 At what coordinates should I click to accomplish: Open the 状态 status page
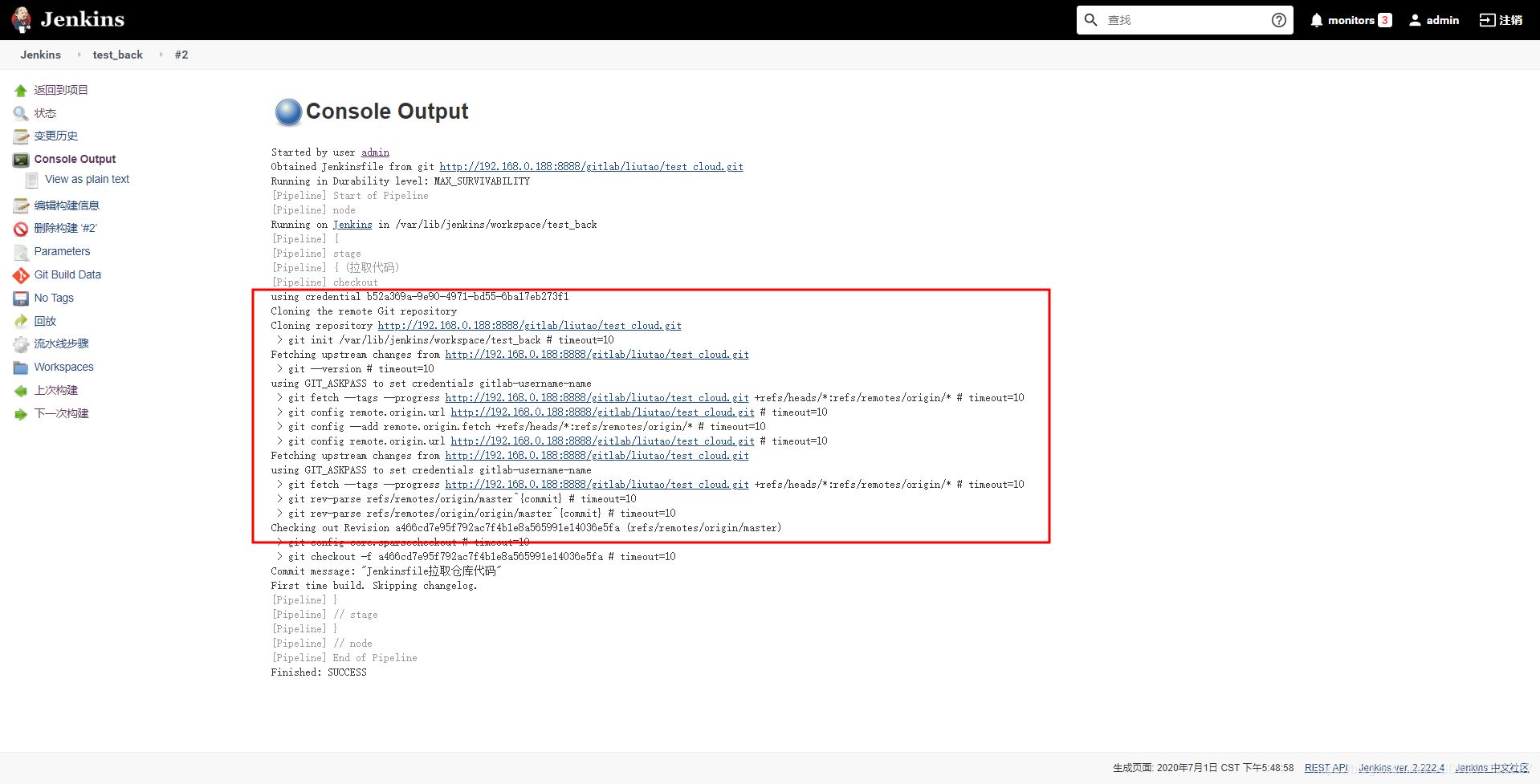click(x=45, y=113)
